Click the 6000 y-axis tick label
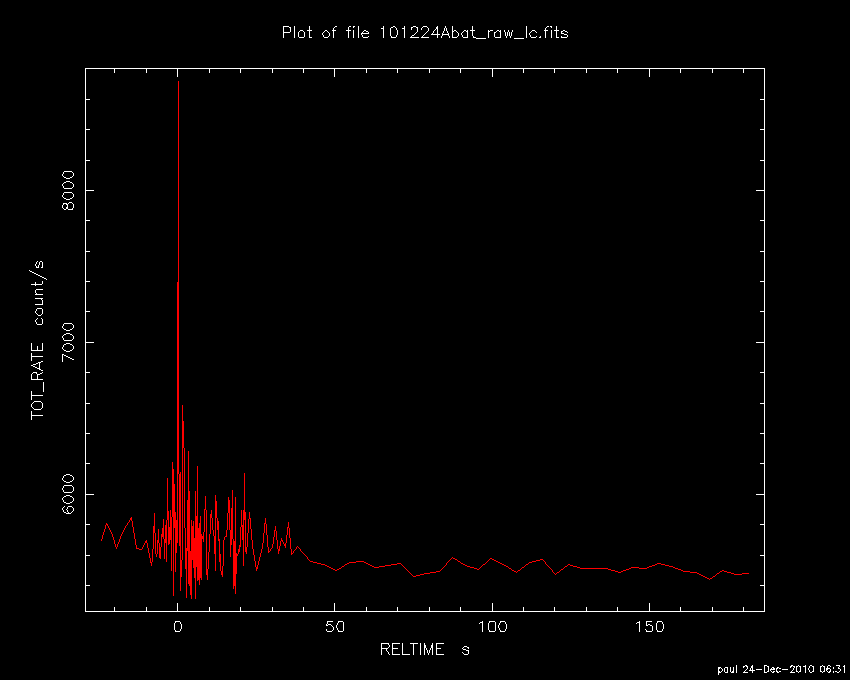This screenshot has height=680, width=850. [68, 494]
